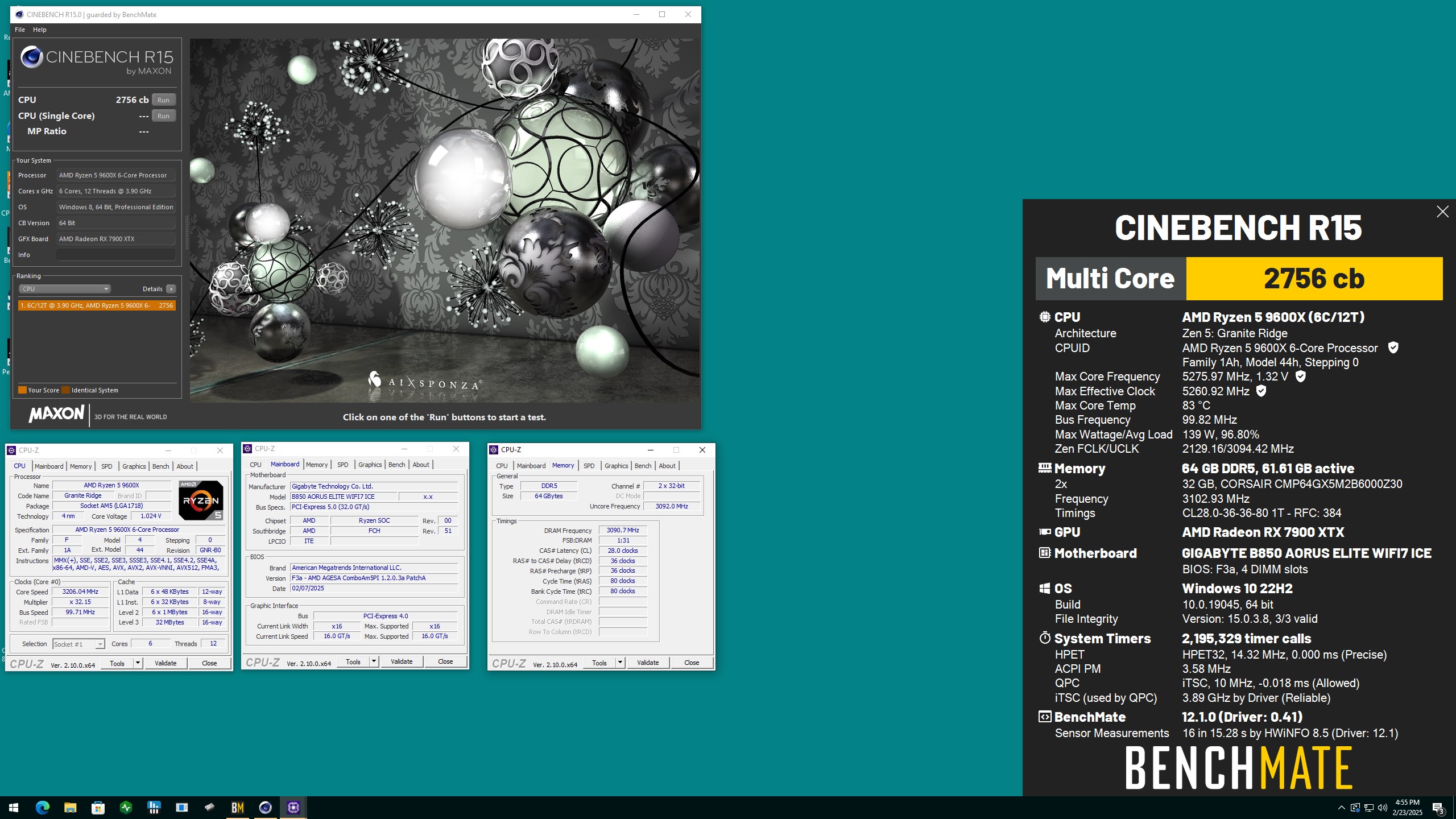Open the About tab in the first CPU-Z window
Image resolution: width=1456 pixels, height=819 pixels.
(185, 466)
